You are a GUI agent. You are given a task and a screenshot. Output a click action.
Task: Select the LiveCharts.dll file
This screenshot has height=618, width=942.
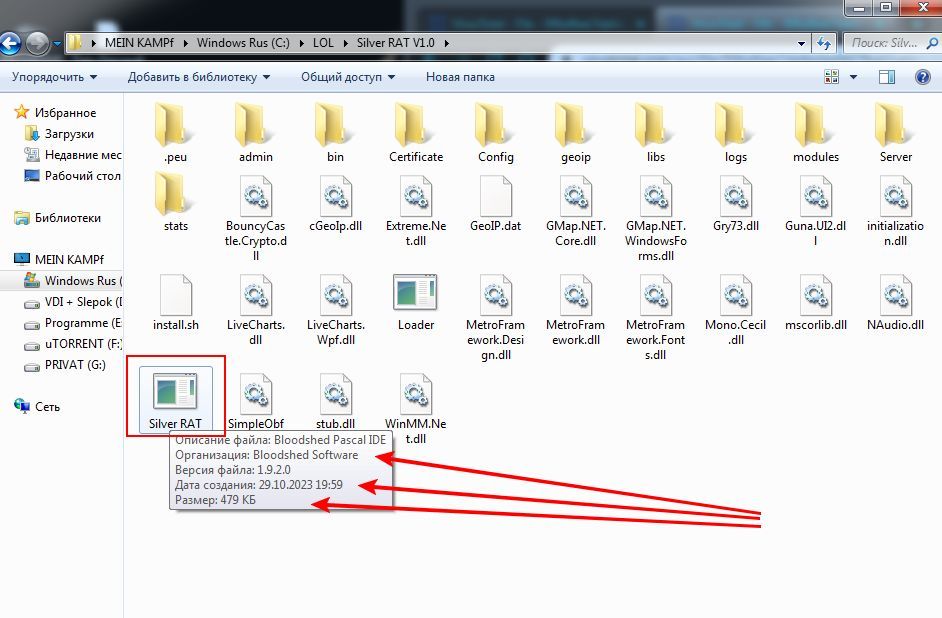click(x=255, y=309)
